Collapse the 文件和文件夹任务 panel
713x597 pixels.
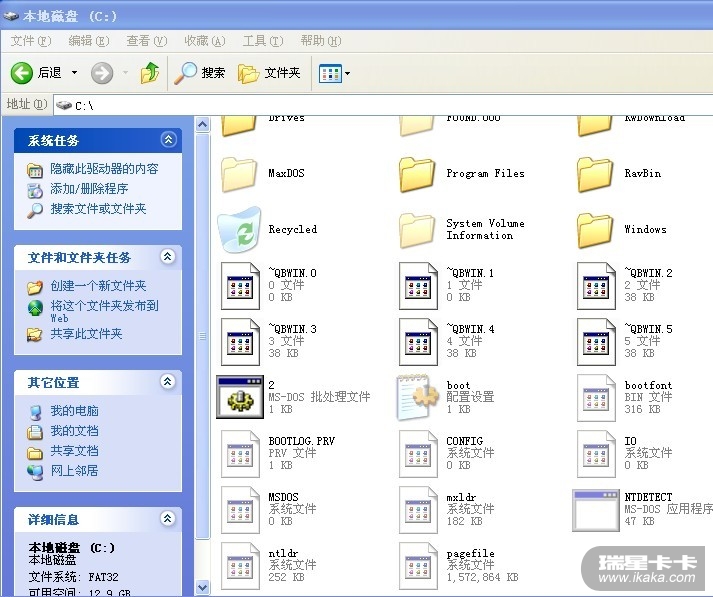168,257
